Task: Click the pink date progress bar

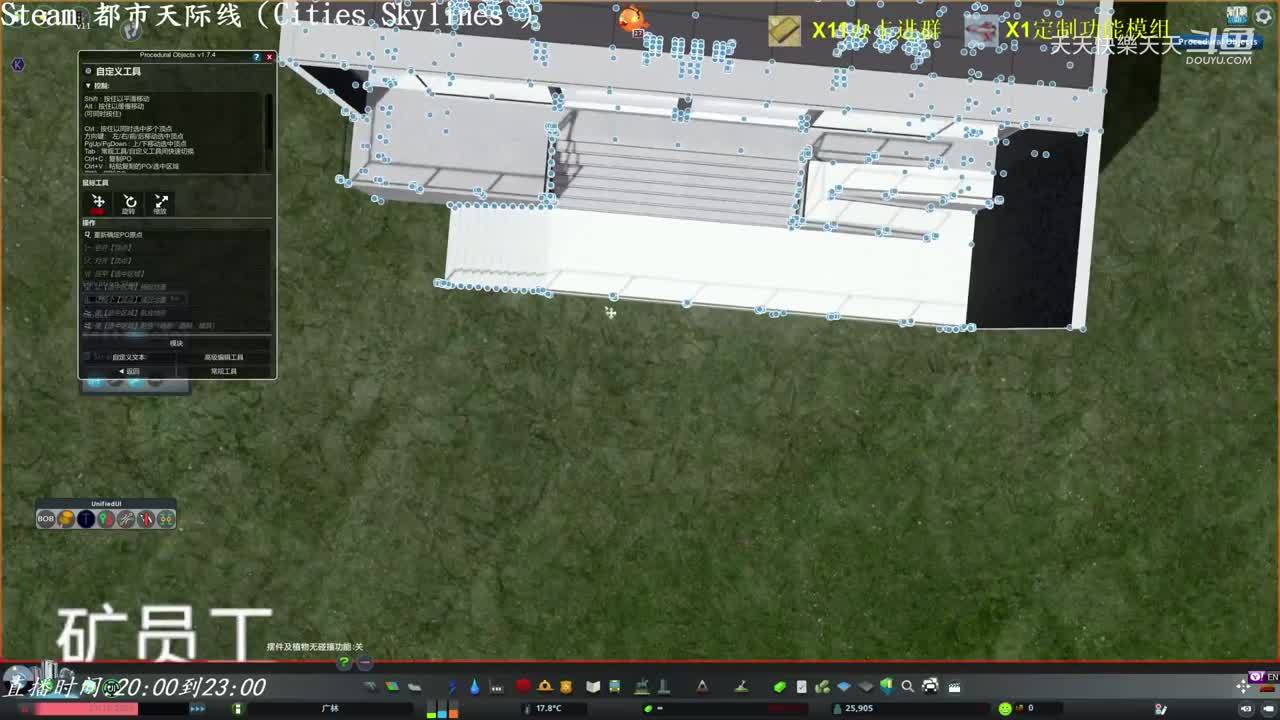Action: click(x=80, y=708)
